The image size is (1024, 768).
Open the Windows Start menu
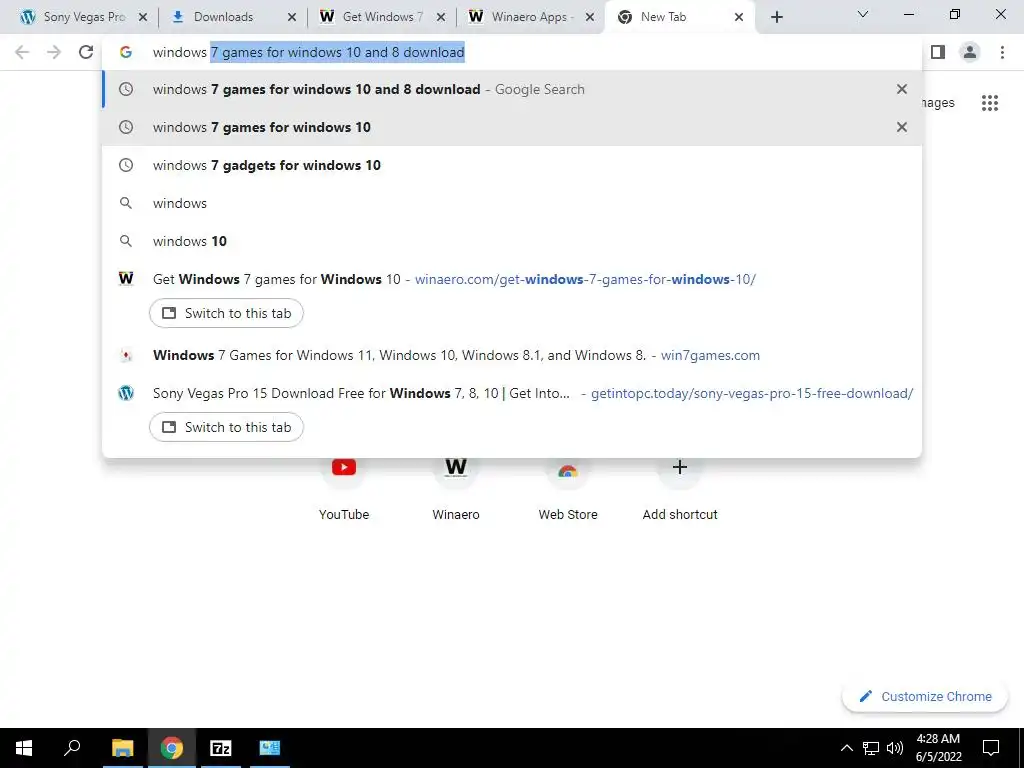pos(24,748)
